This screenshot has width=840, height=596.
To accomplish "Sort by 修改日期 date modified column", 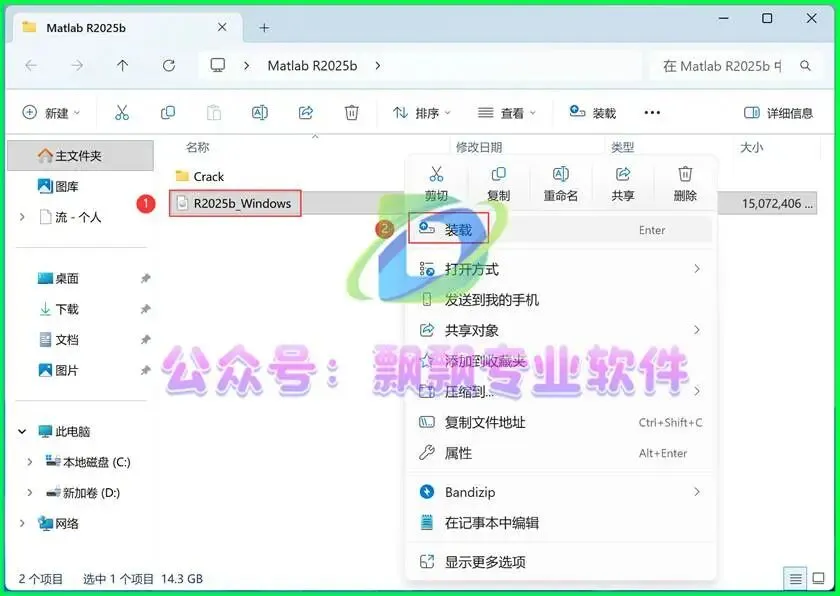I will pyautogui.click(x=479, y=147).
